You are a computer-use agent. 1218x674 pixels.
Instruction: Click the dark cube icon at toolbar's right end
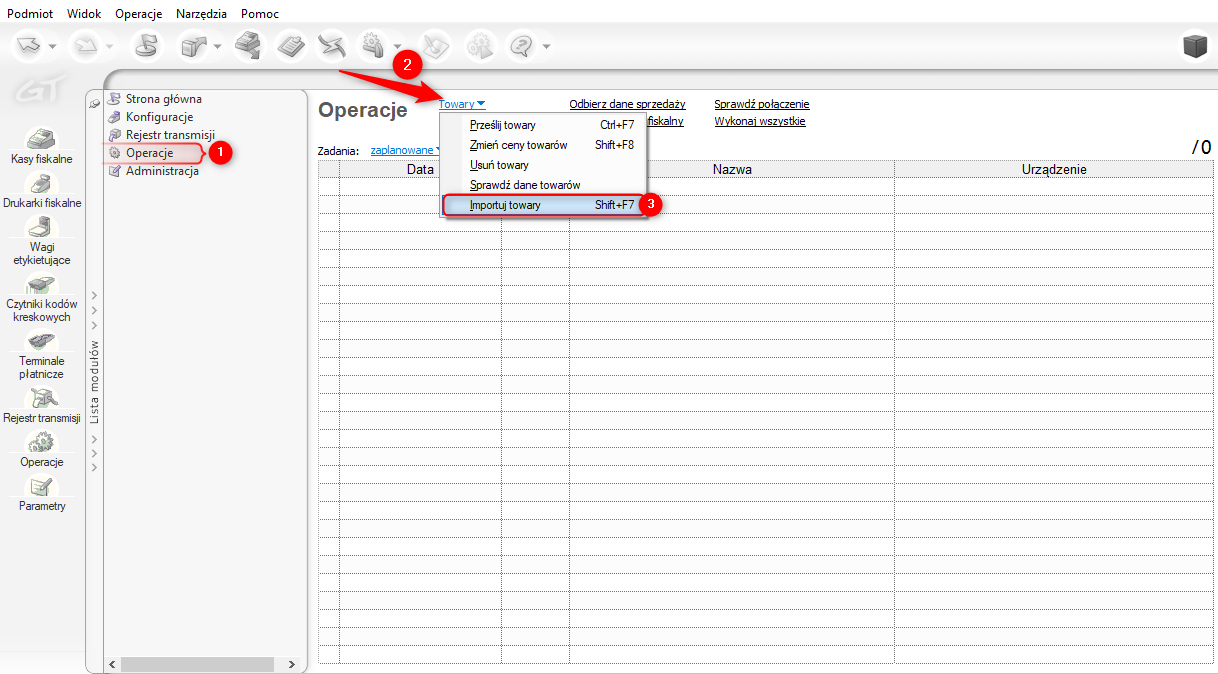[1195, 46]
